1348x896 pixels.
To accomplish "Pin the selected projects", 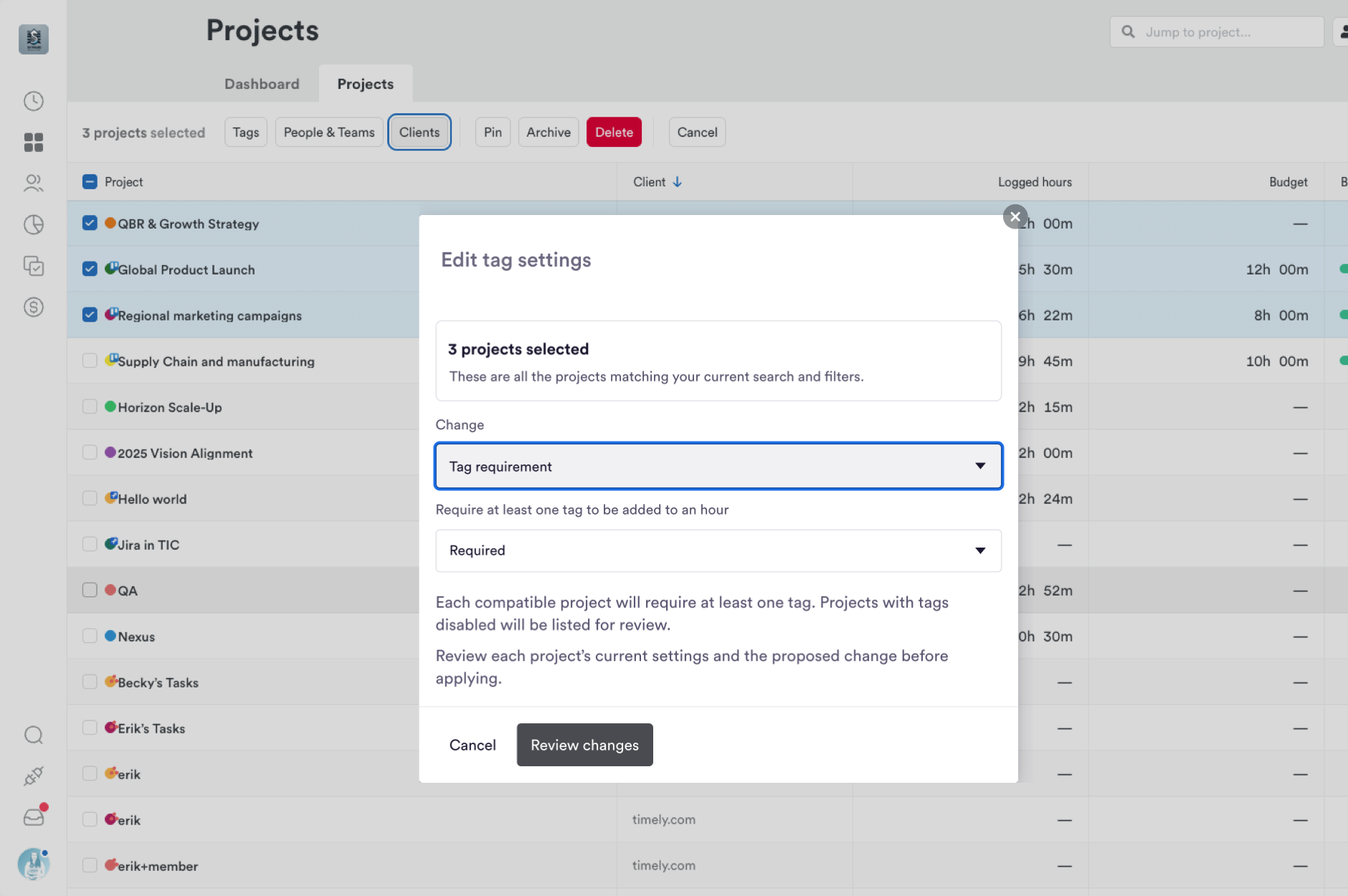I will pos(493,132).
